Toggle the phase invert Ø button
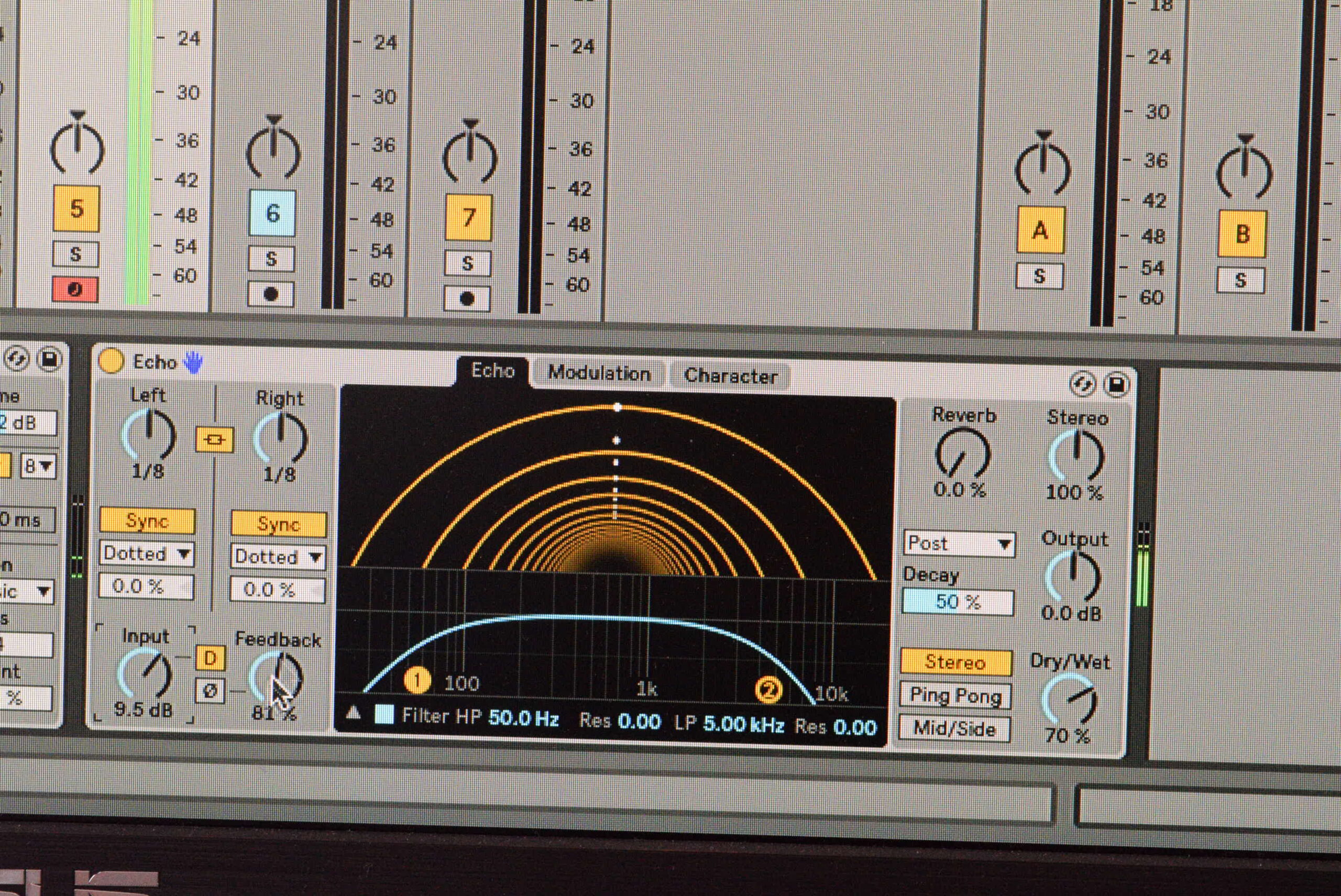Viewport: 1341px width, 896px height. pos(211,691)
